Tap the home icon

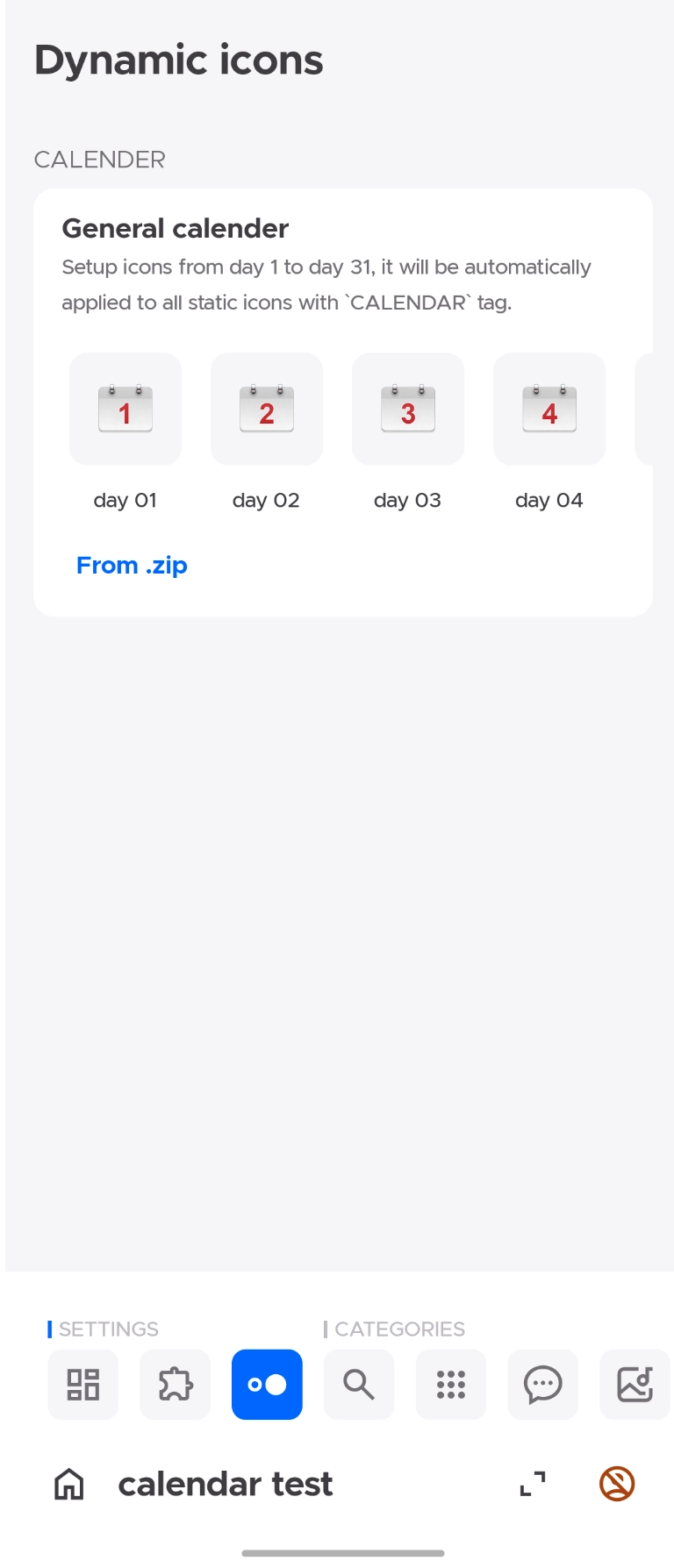(69, 1485)
